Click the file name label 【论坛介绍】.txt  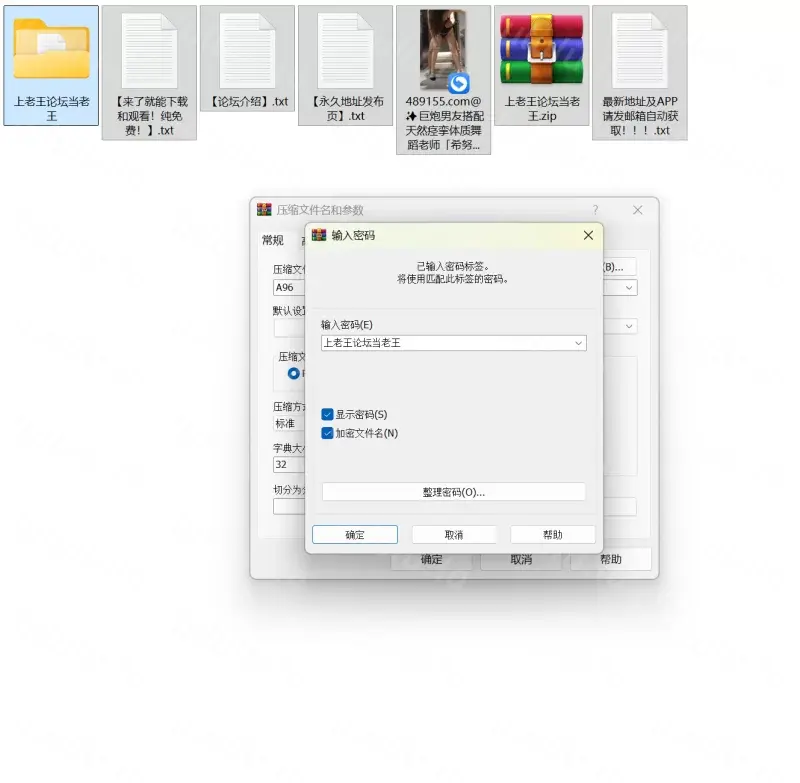(x=247, y=102)
